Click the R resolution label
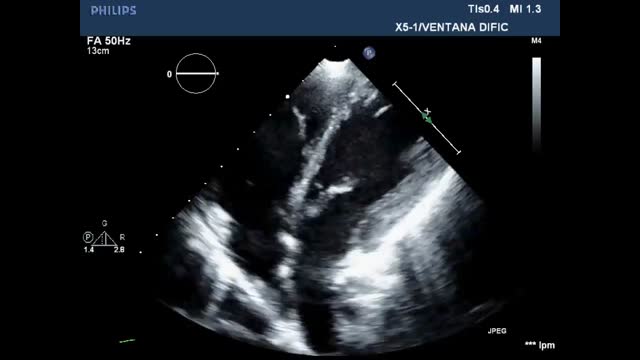Screen dimensions: 640x360 (x=122, y=237)
